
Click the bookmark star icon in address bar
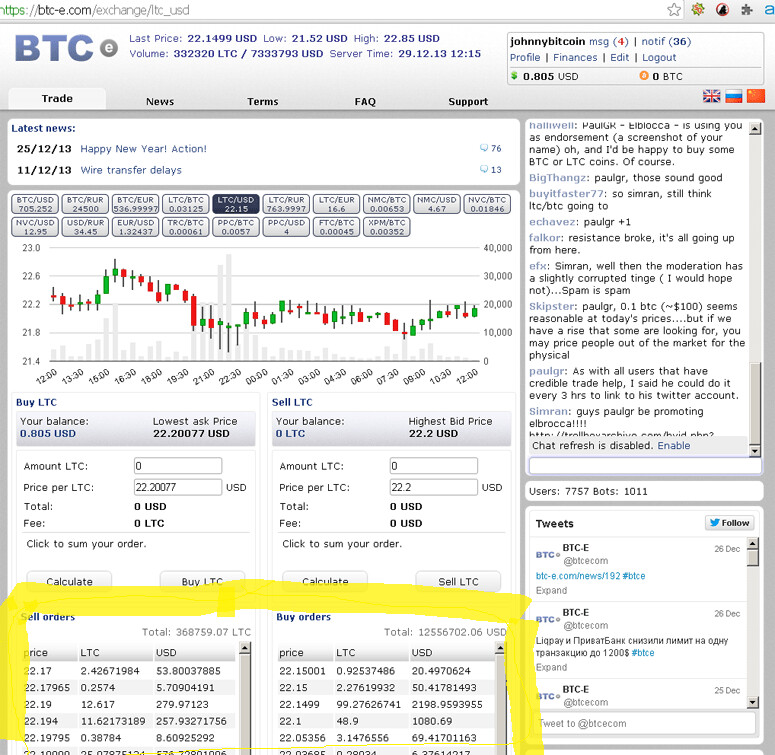(674, 9)
